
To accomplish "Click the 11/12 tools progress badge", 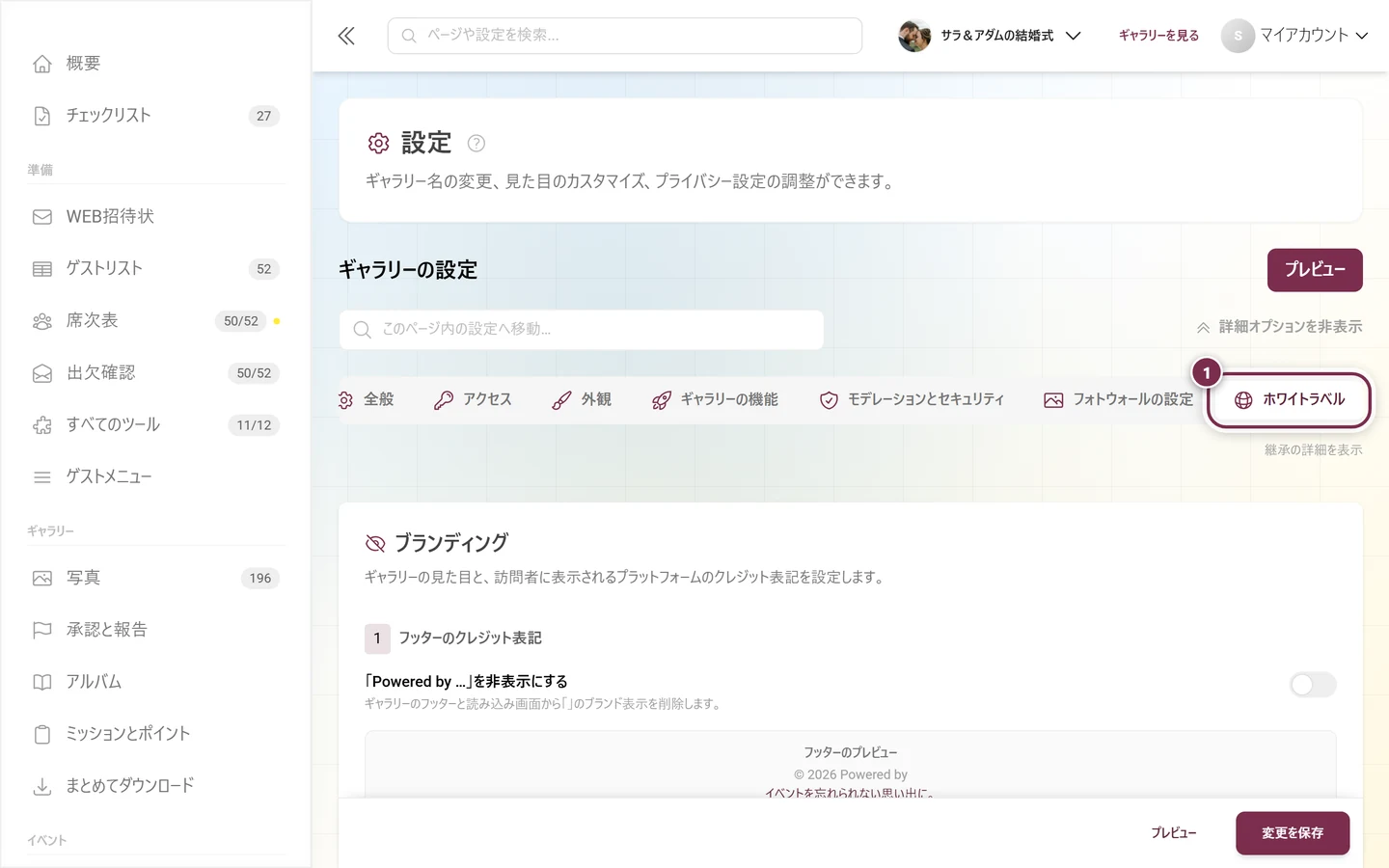I will tap(254, 425).
